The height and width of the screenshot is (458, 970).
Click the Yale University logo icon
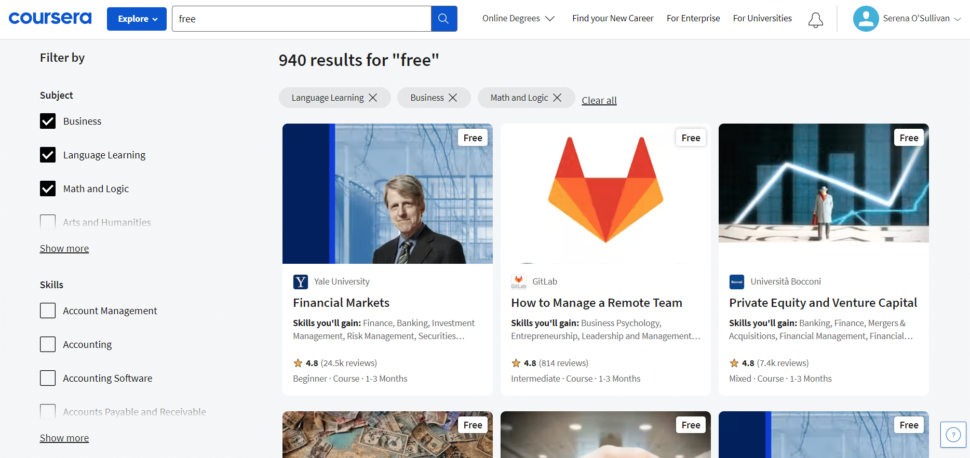(x=301, y=282)
